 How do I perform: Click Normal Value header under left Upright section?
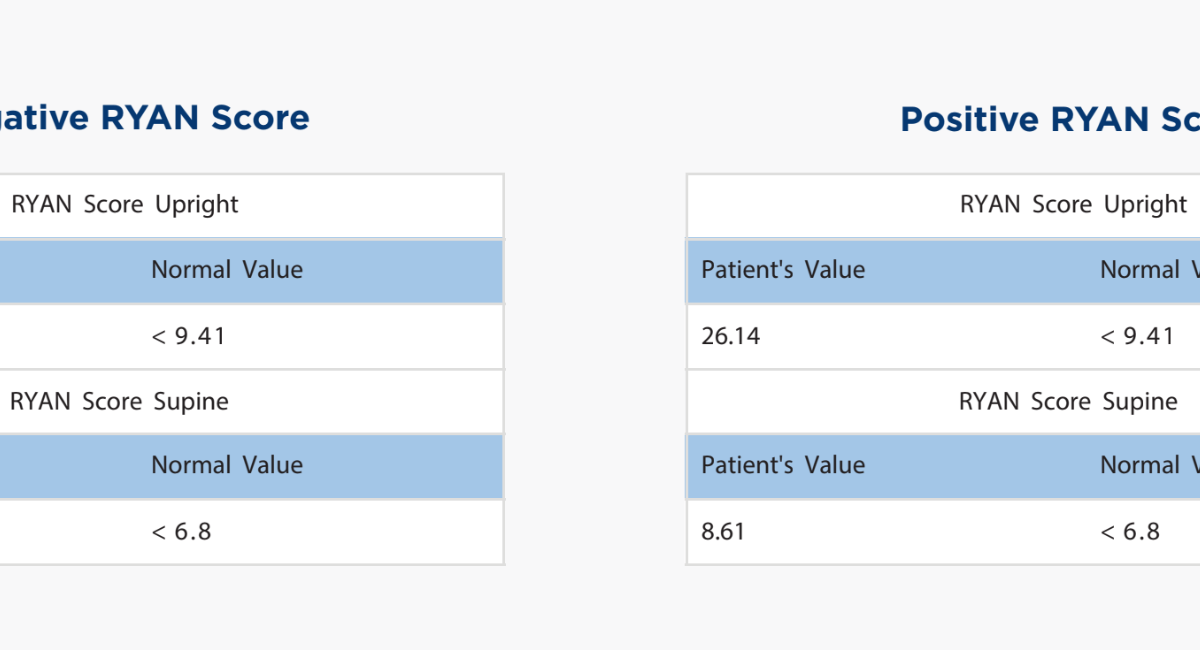pos(227,270)
